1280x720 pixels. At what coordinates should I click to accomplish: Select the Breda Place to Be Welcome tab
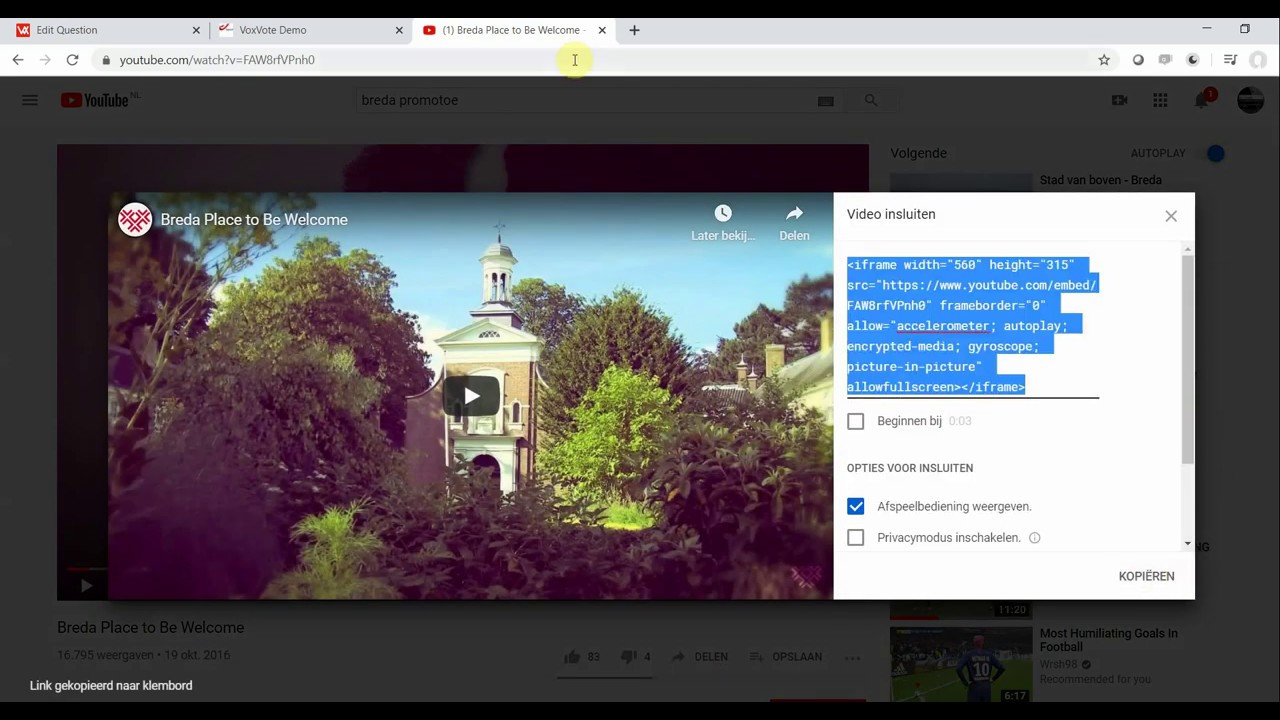[x=513, y=30]
